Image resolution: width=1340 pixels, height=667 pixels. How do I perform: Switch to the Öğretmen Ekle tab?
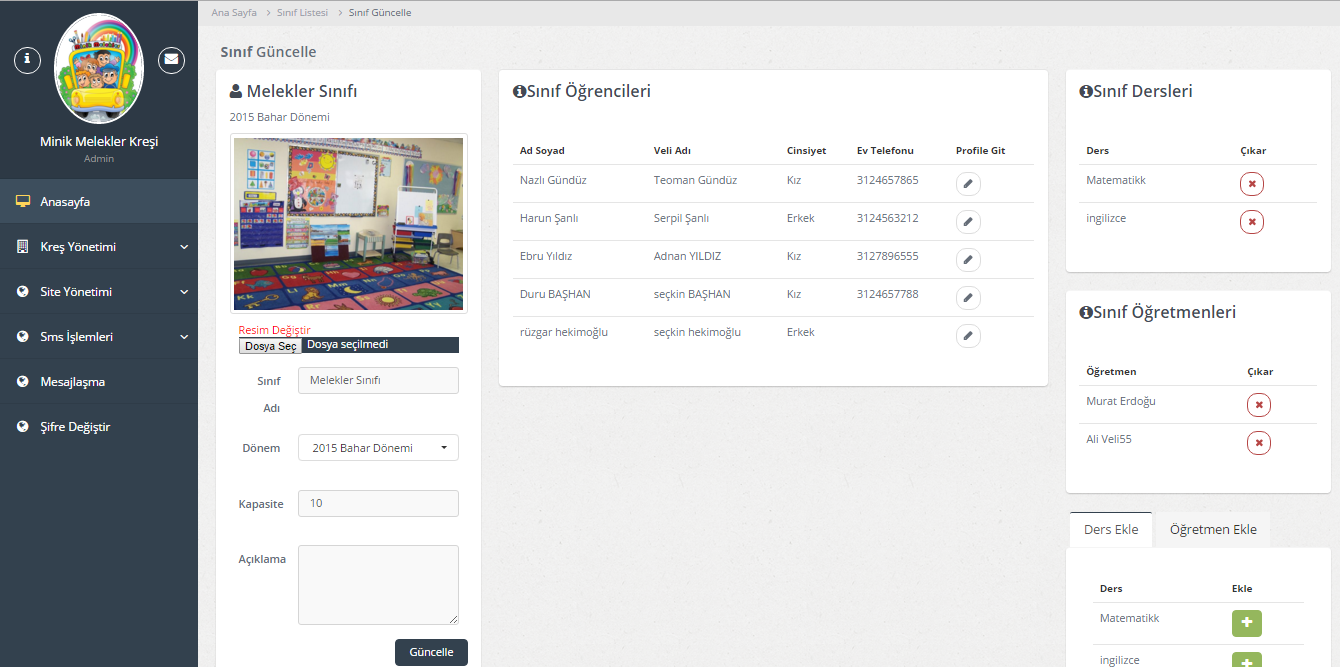click(x=1213, y=530)
